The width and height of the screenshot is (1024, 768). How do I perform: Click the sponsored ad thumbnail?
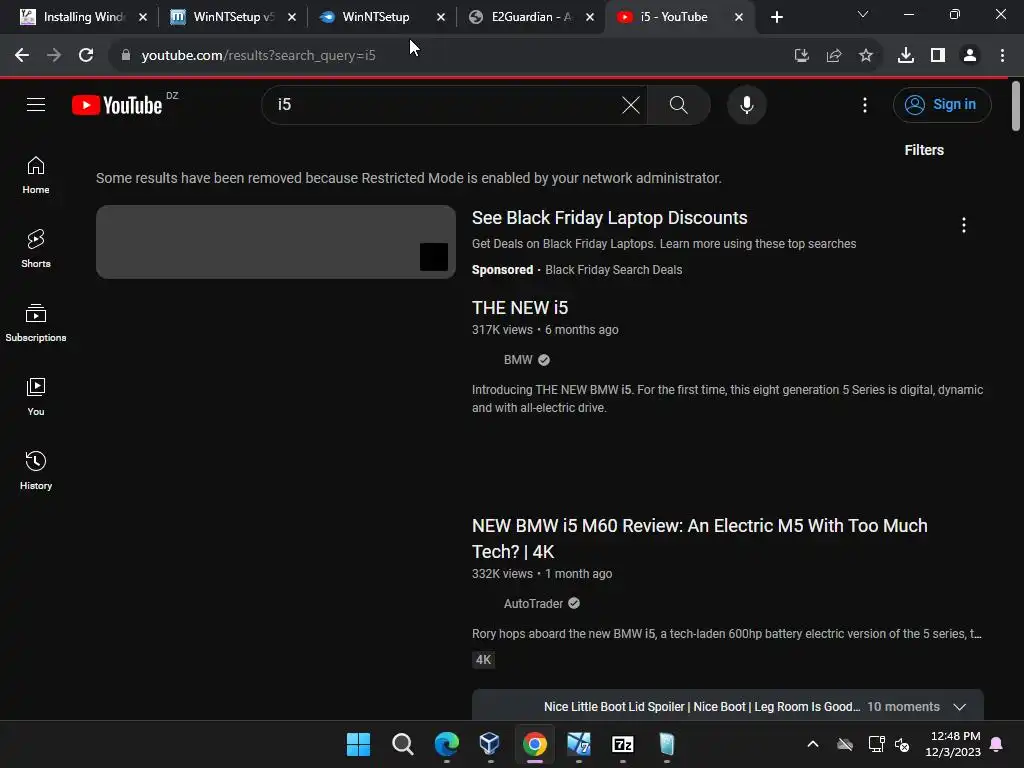276,242
